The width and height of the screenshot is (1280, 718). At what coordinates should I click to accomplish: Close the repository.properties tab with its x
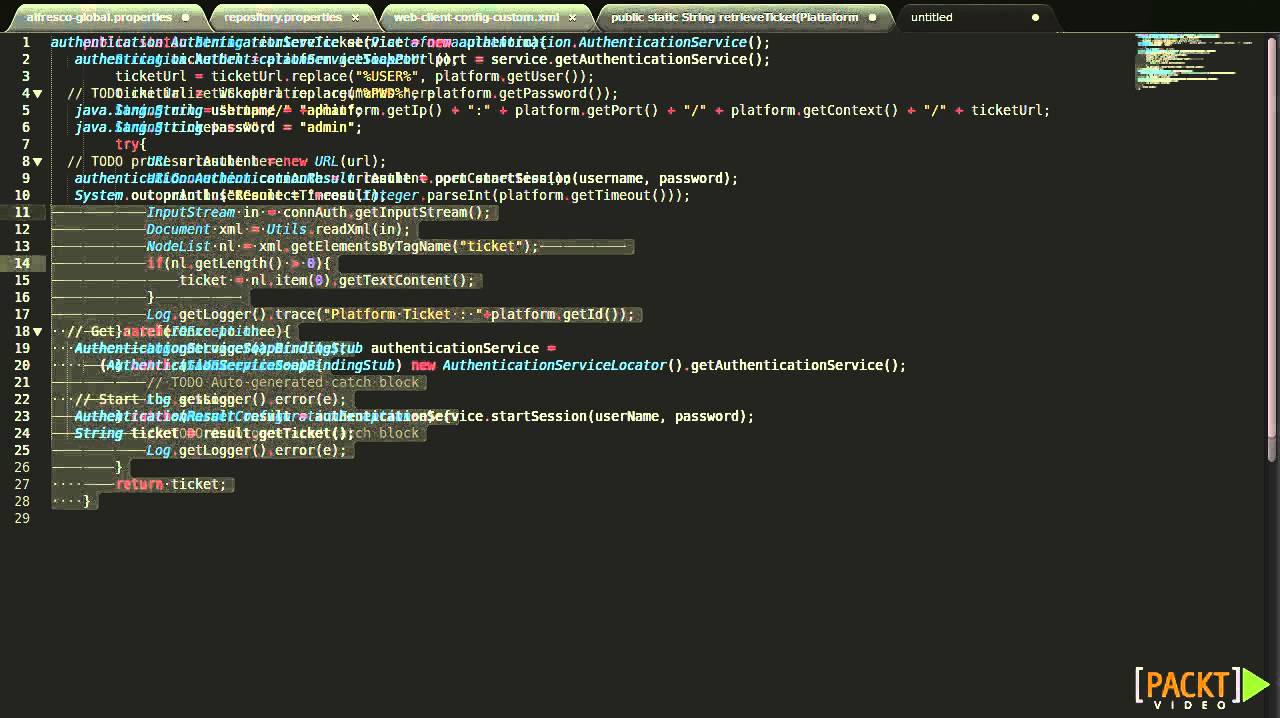click(355, 17)
